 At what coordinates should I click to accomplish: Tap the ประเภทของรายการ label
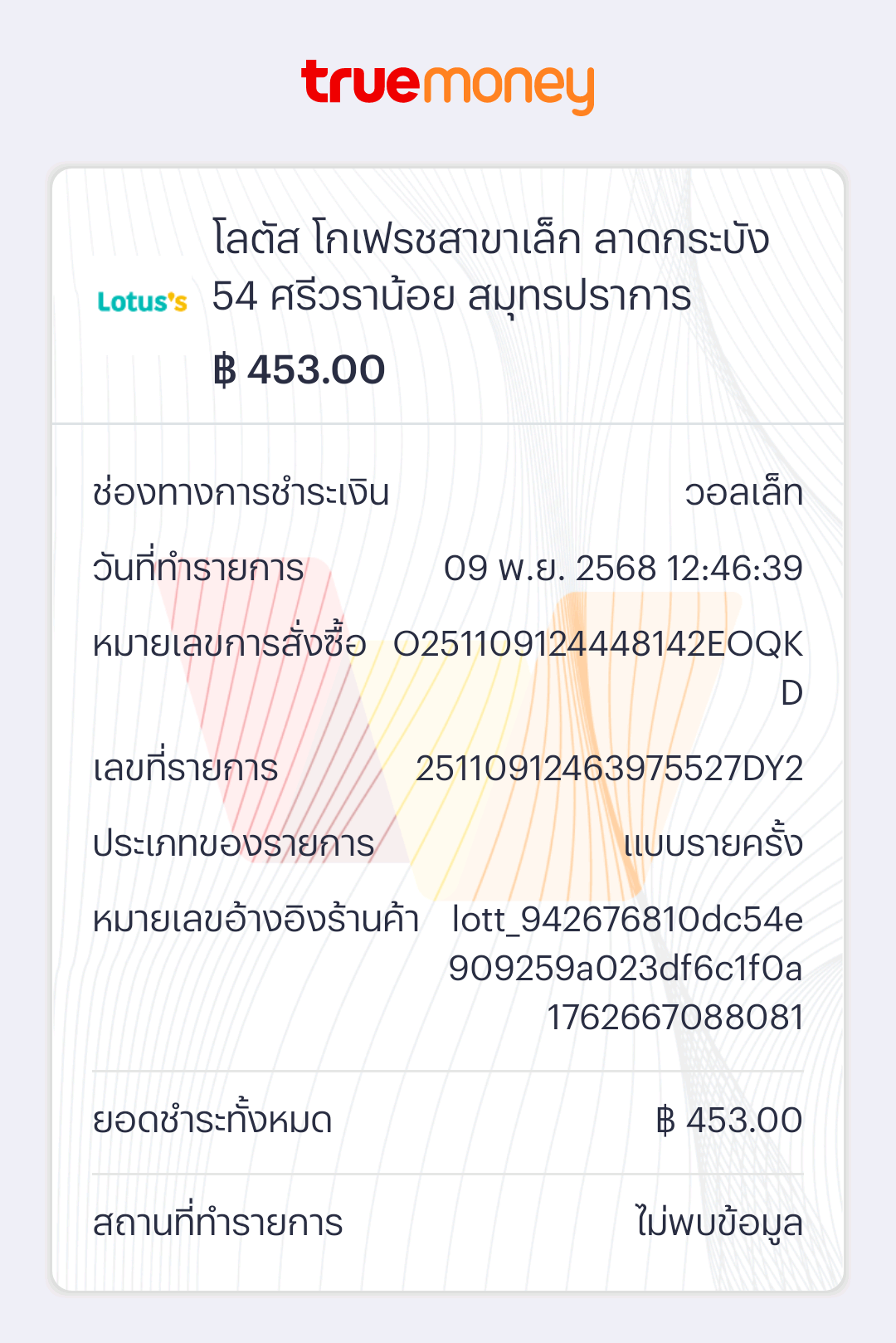coord(234,844)
